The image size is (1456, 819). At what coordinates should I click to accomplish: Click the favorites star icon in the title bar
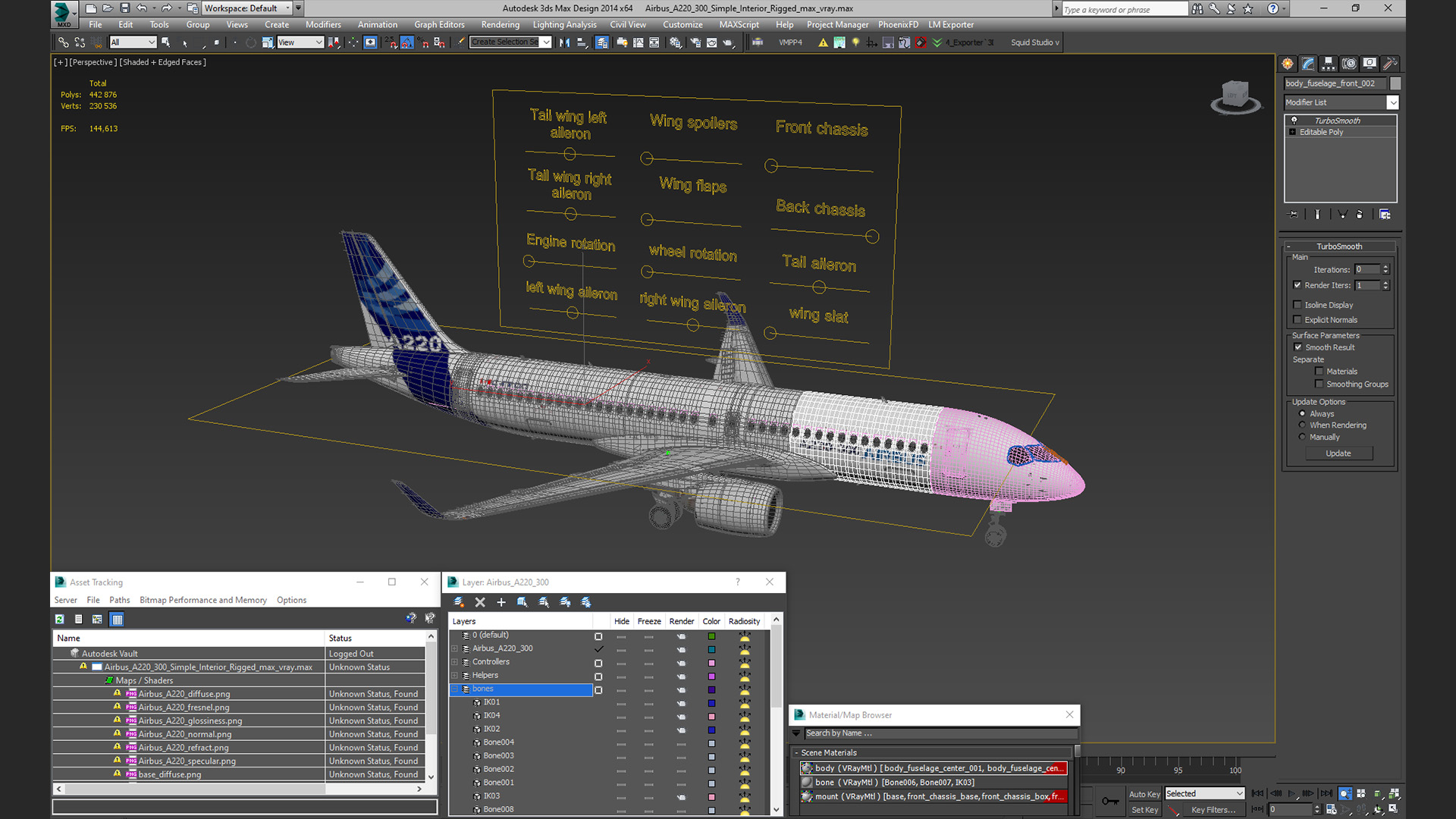click(1248, 8)
